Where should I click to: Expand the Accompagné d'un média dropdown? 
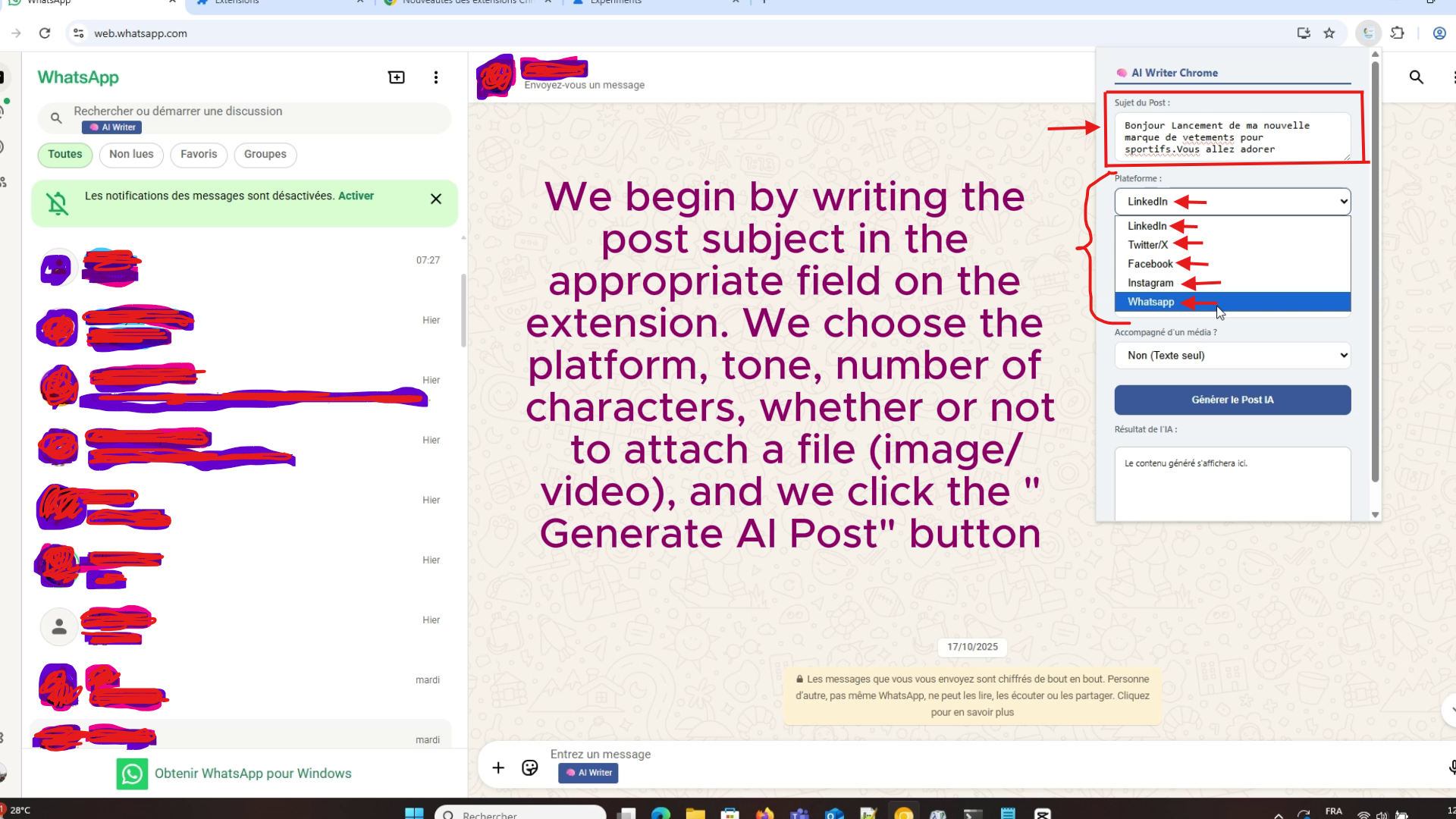[x=1232, y=356]
